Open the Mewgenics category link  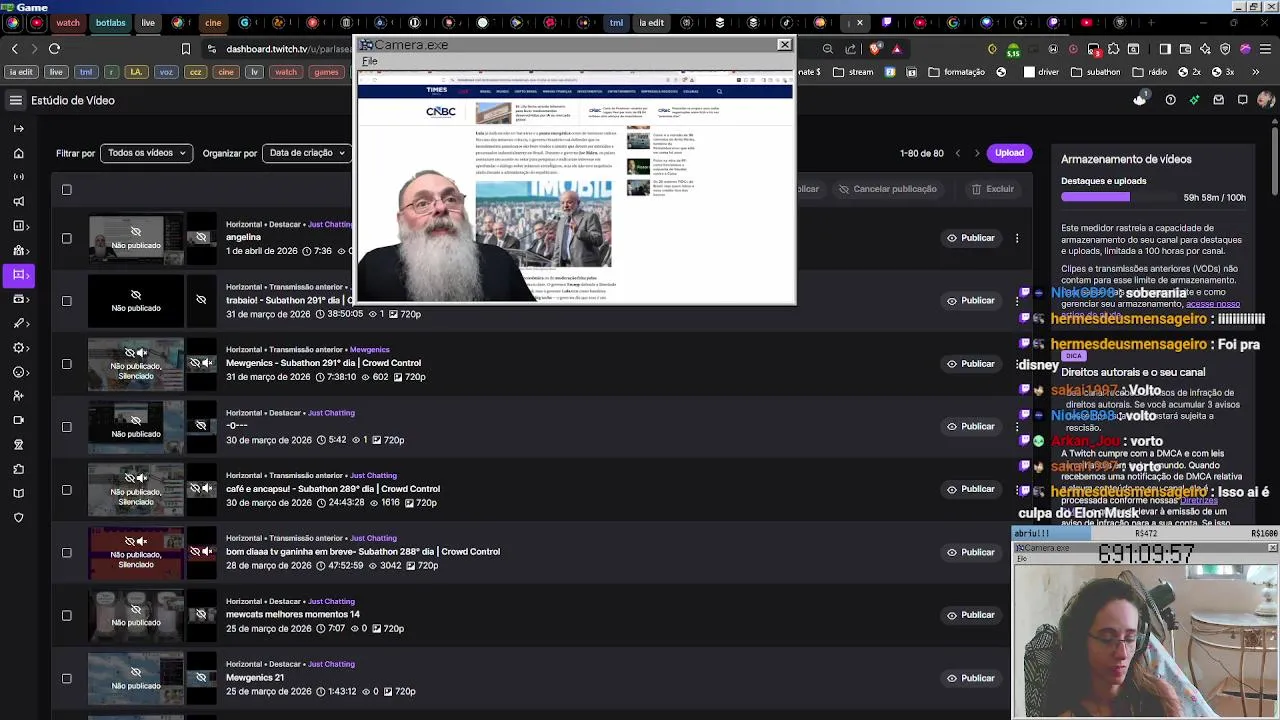[370, 350]
